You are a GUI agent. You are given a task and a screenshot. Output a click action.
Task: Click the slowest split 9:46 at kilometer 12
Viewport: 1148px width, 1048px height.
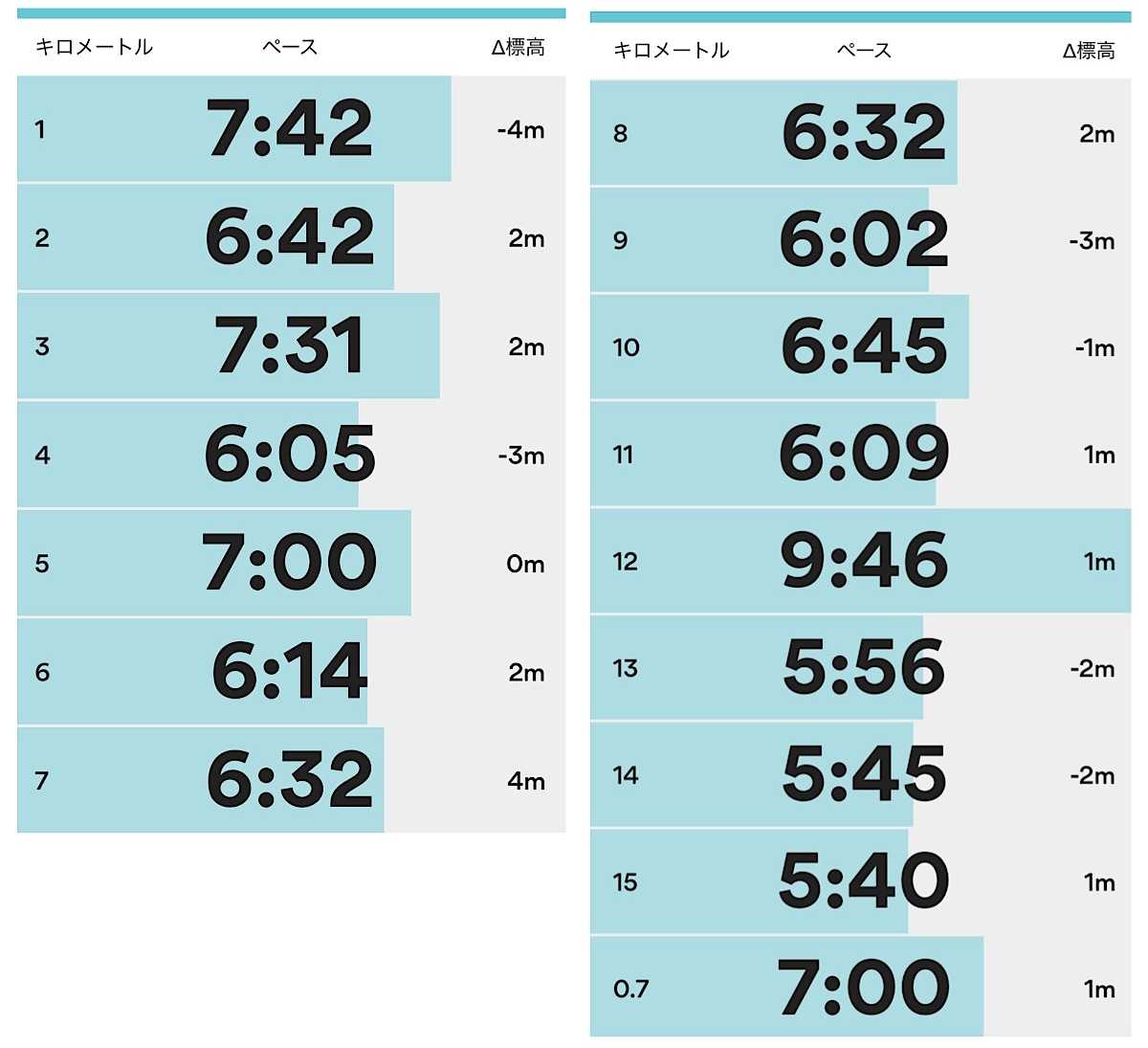(x=863, y=561)
